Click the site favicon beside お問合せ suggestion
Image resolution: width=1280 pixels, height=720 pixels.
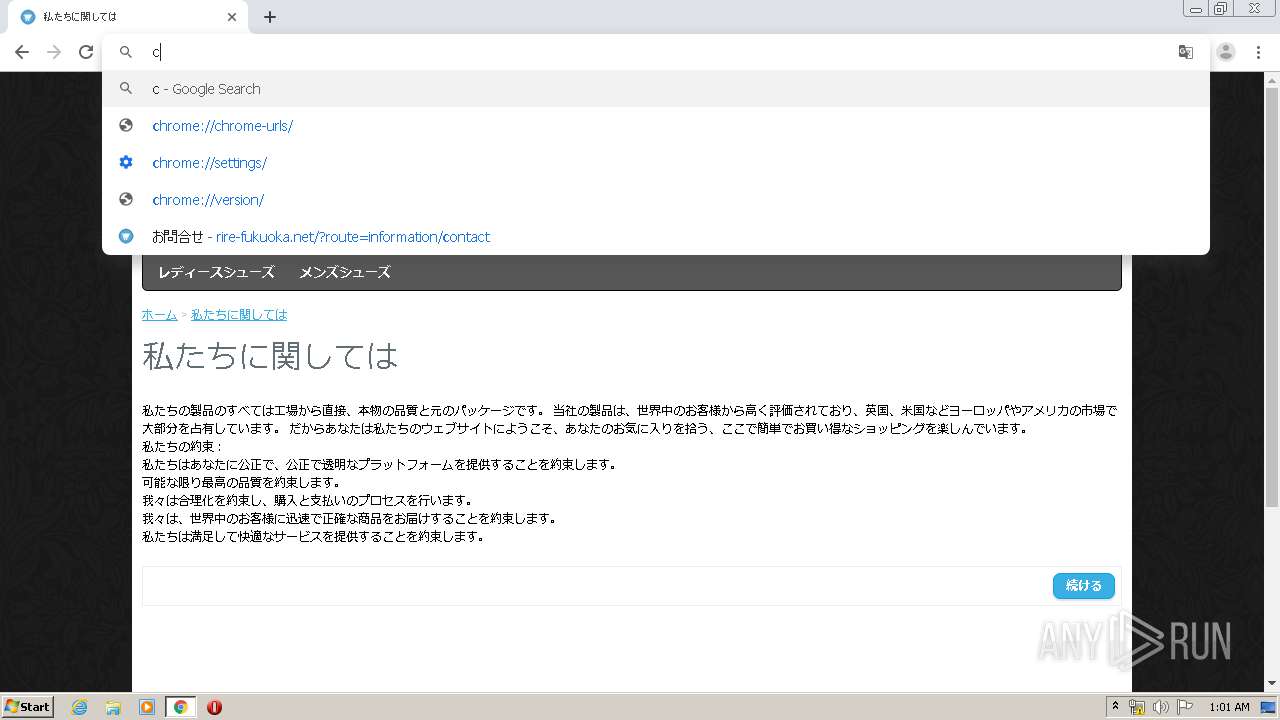click(126, 237)
